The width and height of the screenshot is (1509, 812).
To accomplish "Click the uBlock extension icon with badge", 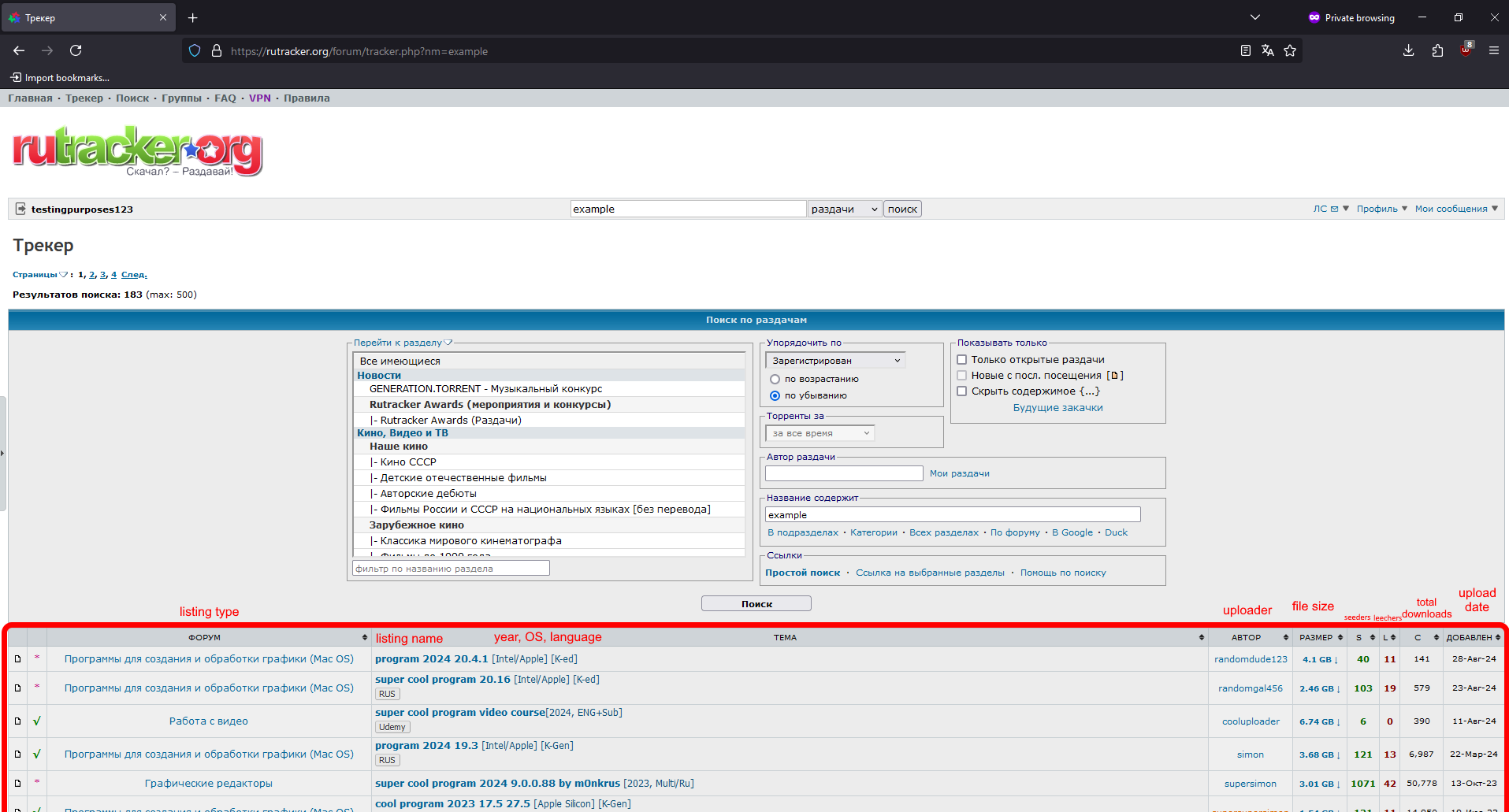I will (x=1466, y=50).
